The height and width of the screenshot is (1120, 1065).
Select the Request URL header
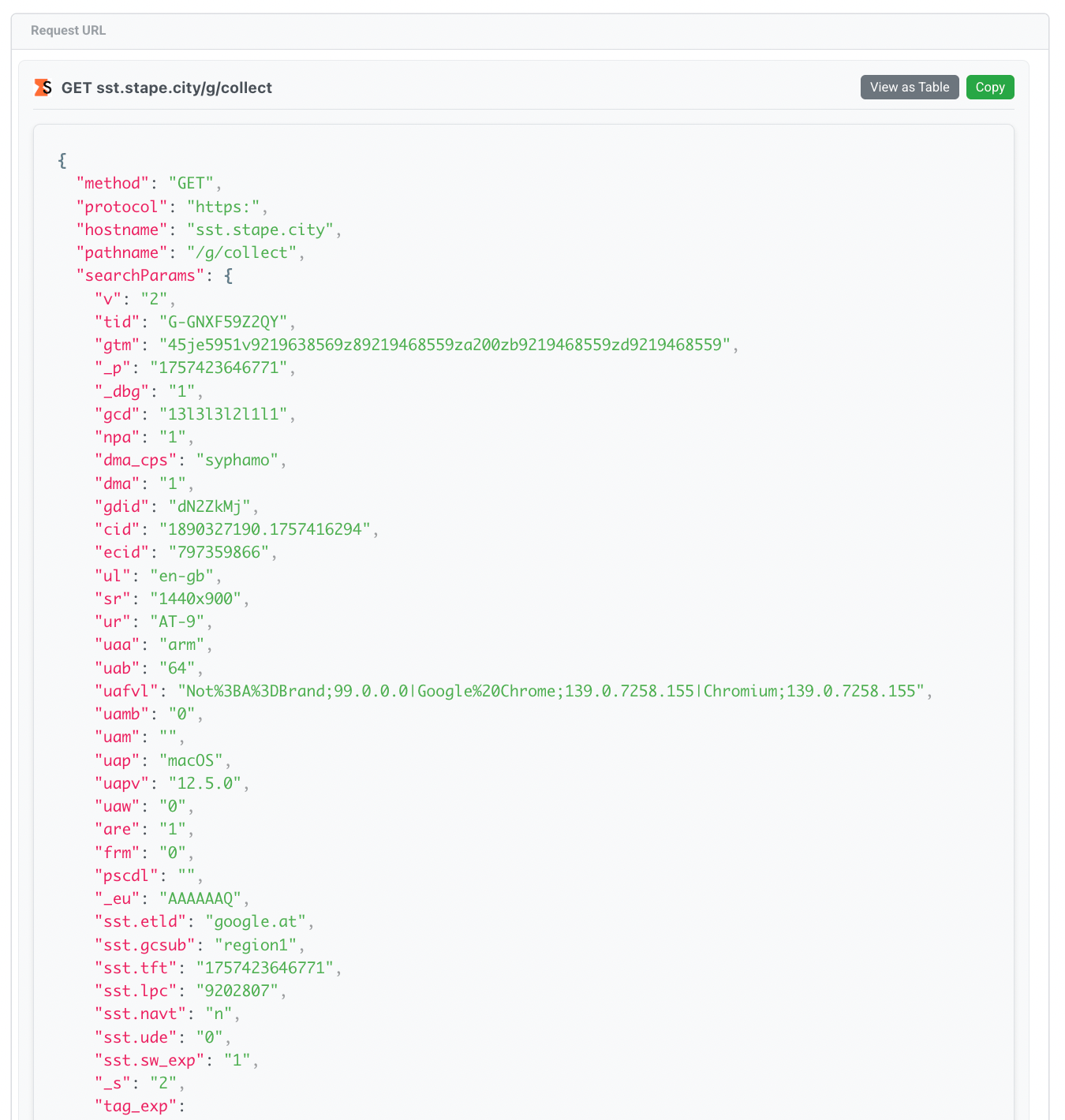tap(68, 31)
